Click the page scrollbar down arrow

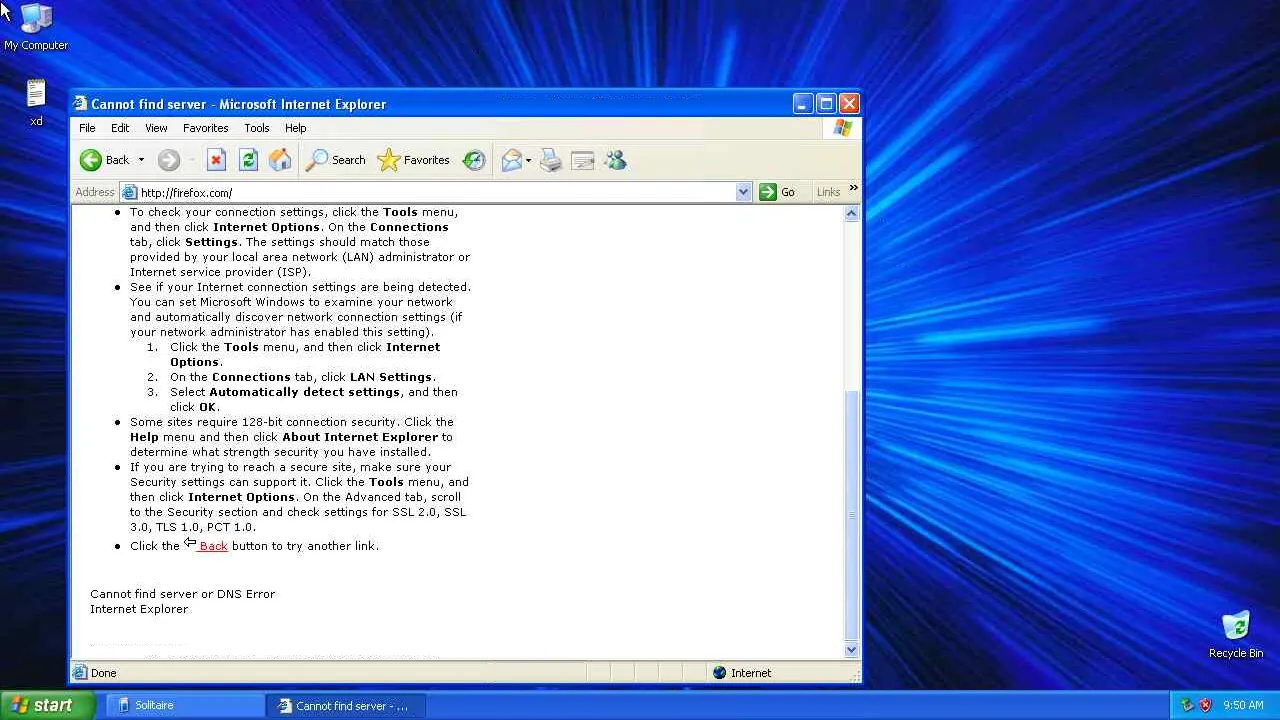[x=852, y=650]
